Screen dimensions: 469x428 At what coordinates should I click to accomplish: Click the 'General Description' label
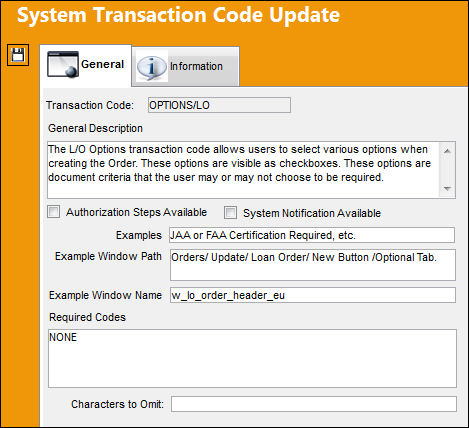tap(95, 128)
